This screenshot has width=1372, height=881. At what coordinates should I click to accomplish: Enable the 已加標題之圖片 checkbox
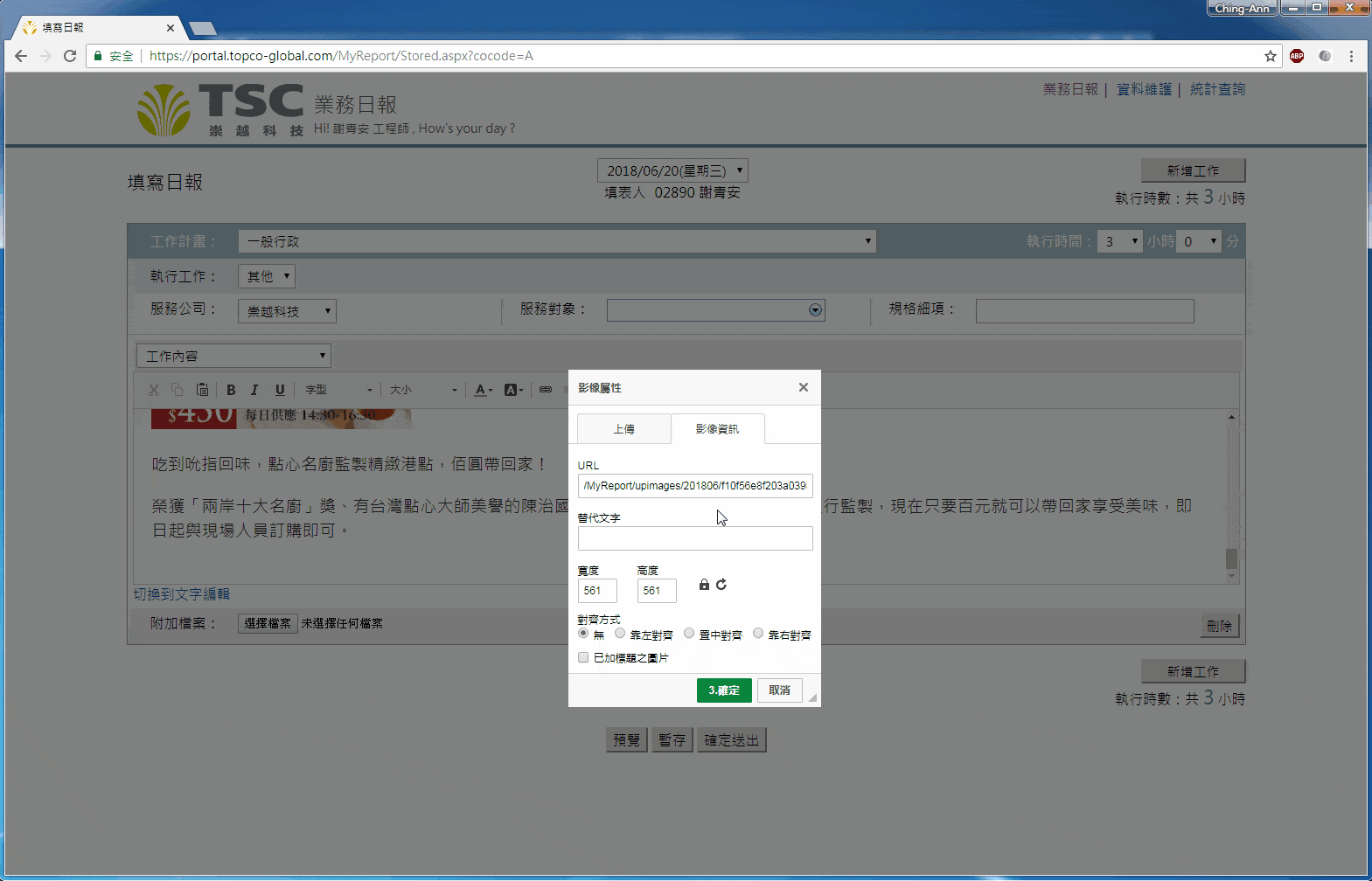pyautogui.click(x=583, y=657)
